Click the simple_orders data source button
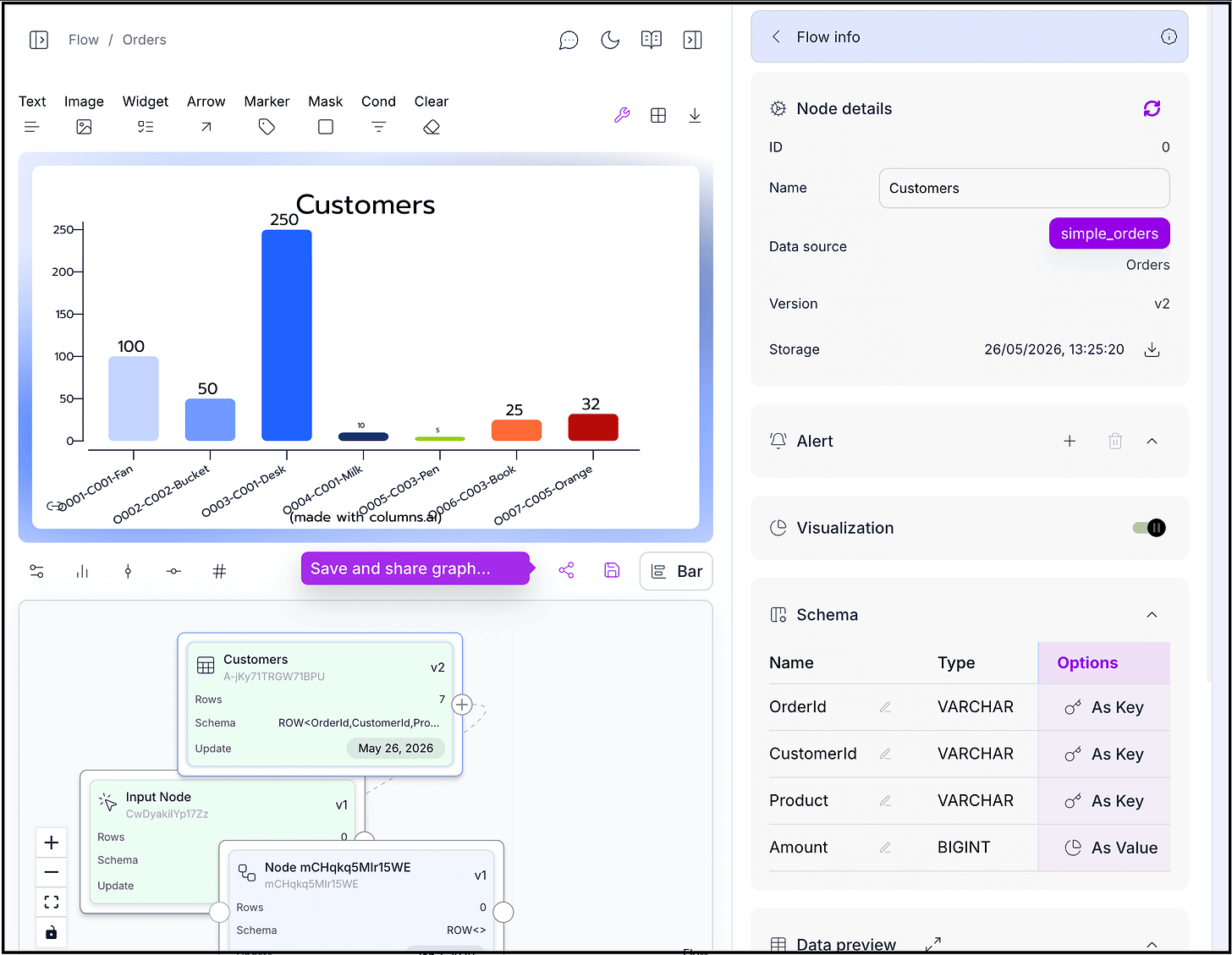The image size is (1232, 955). pyautogui.click(x=1109, y=233)
